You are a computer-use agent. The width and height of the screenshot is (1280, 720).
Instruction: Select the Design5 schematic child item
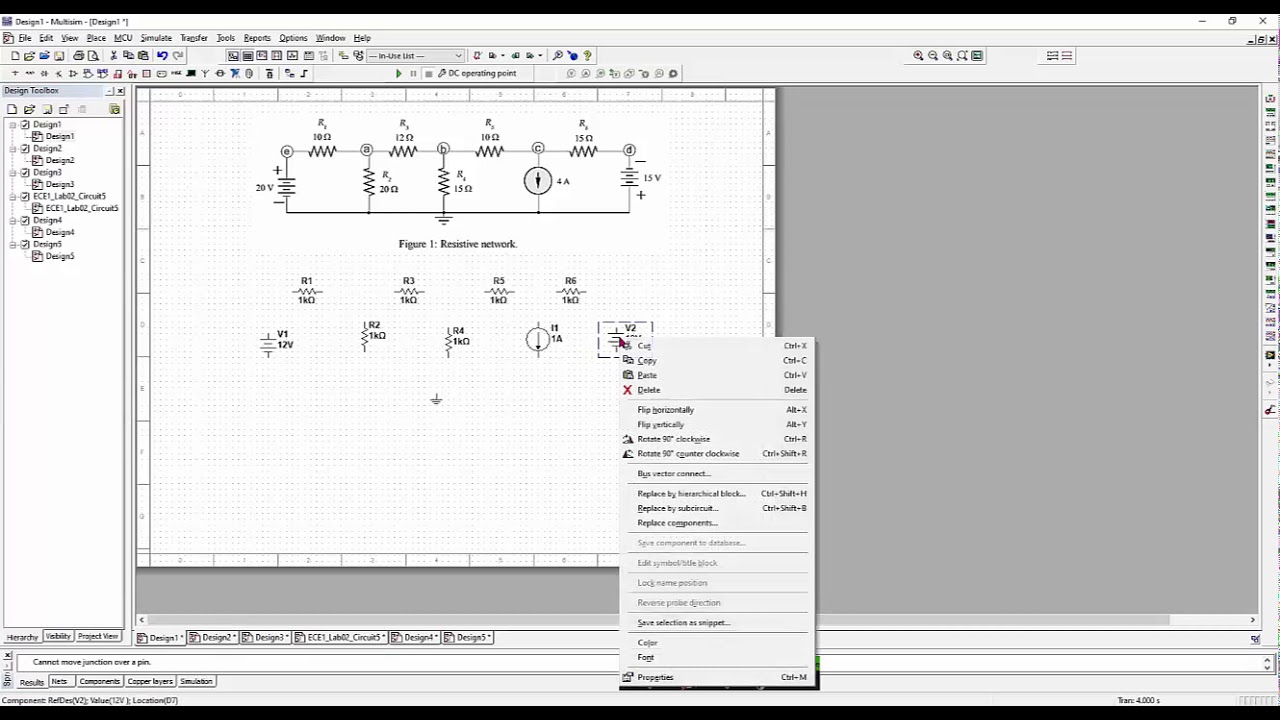click(59, 256)
